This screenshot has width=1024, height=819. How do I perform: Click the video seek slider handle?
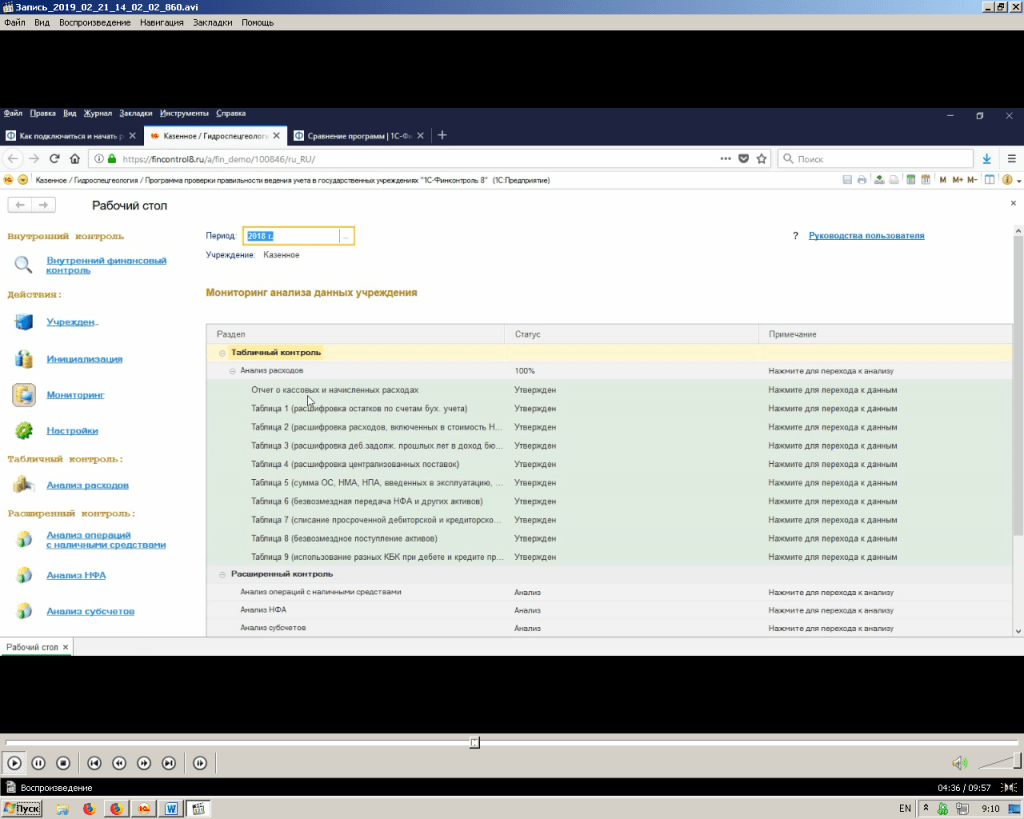(475, 742)
